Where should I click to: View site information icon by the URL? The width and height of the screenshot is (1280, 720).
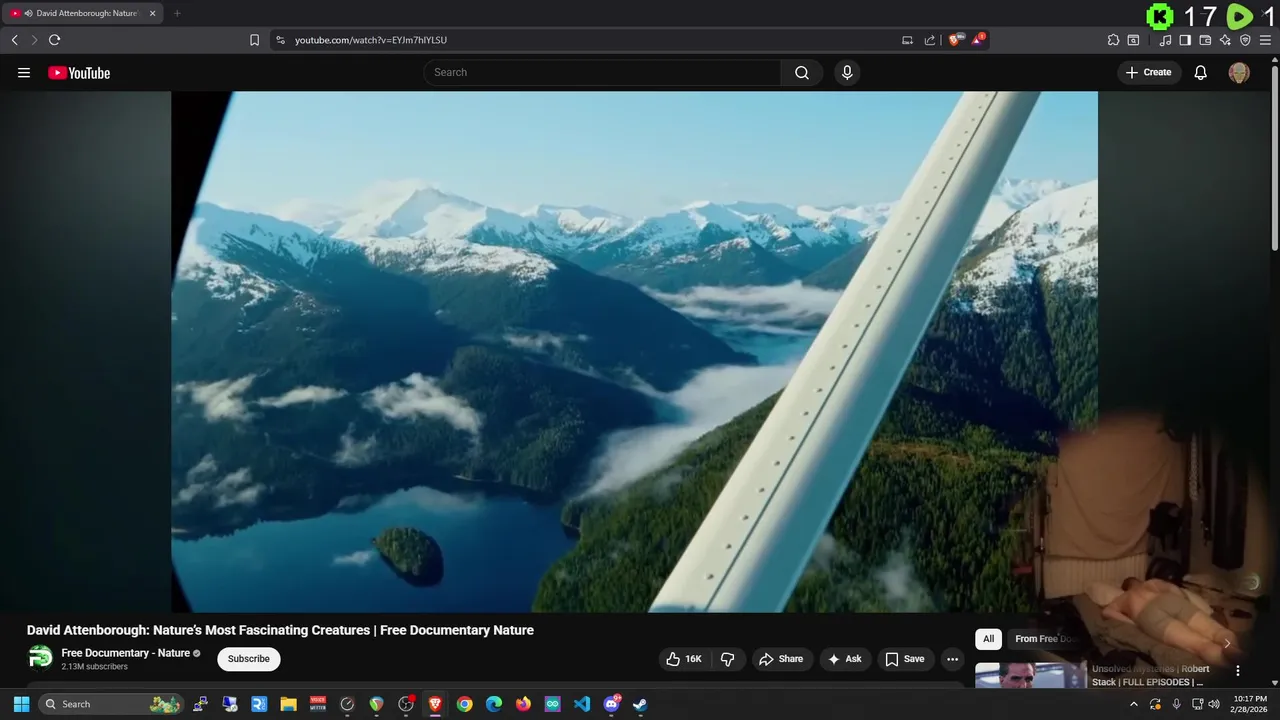click(280, 40)
